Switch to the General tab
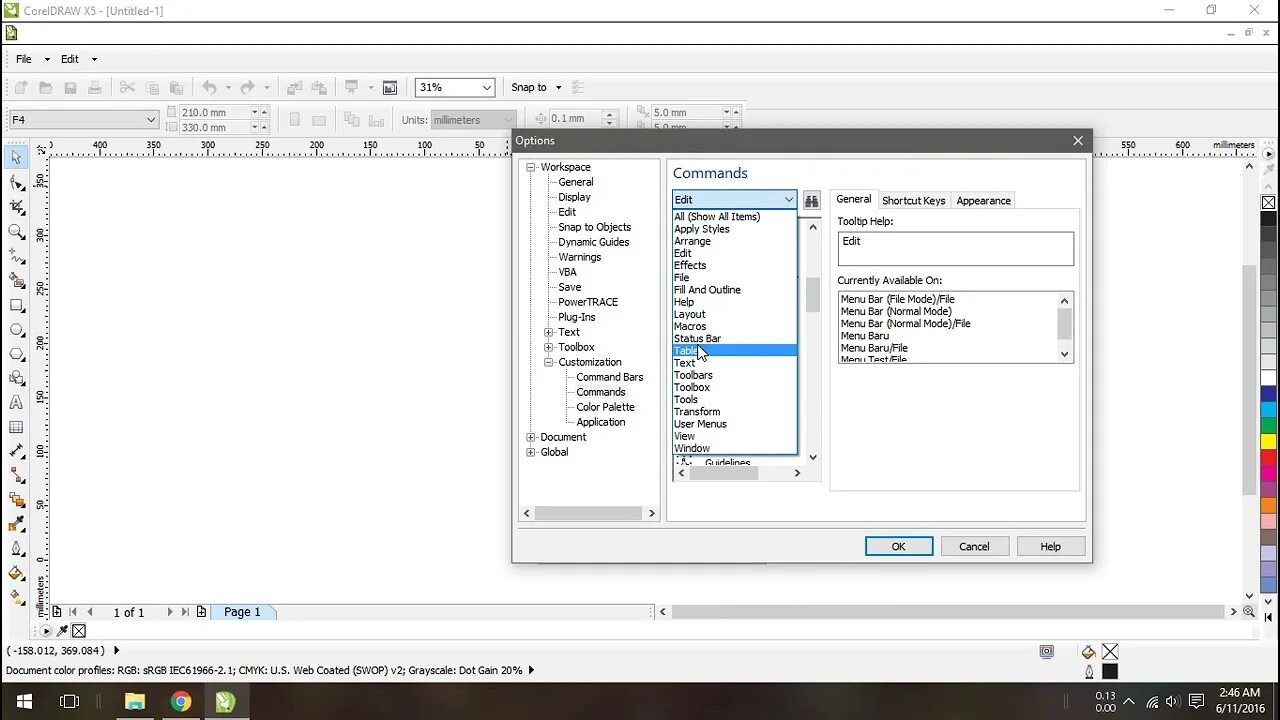 (x=853, y=199)
